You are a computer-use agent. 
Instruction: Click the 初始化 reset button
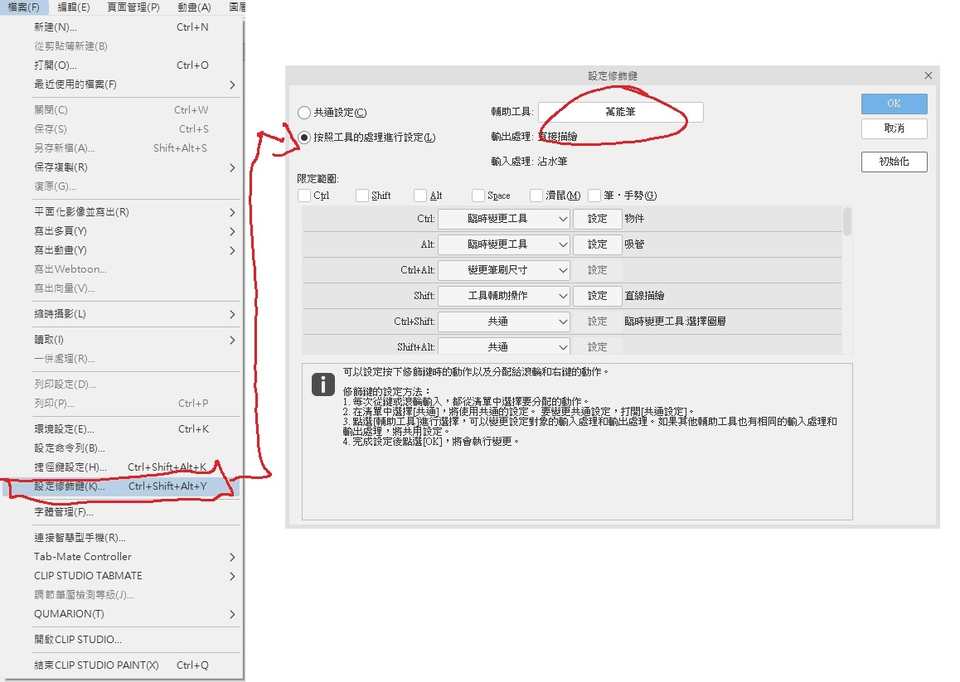coord(894,162)
